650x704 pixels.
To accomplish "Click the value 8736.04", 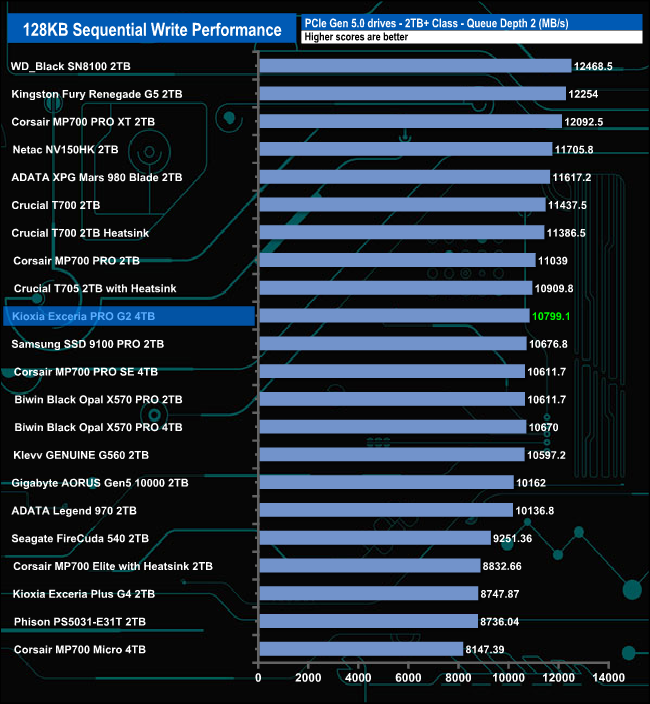I will pyautogui.click(x=500, y=622).
